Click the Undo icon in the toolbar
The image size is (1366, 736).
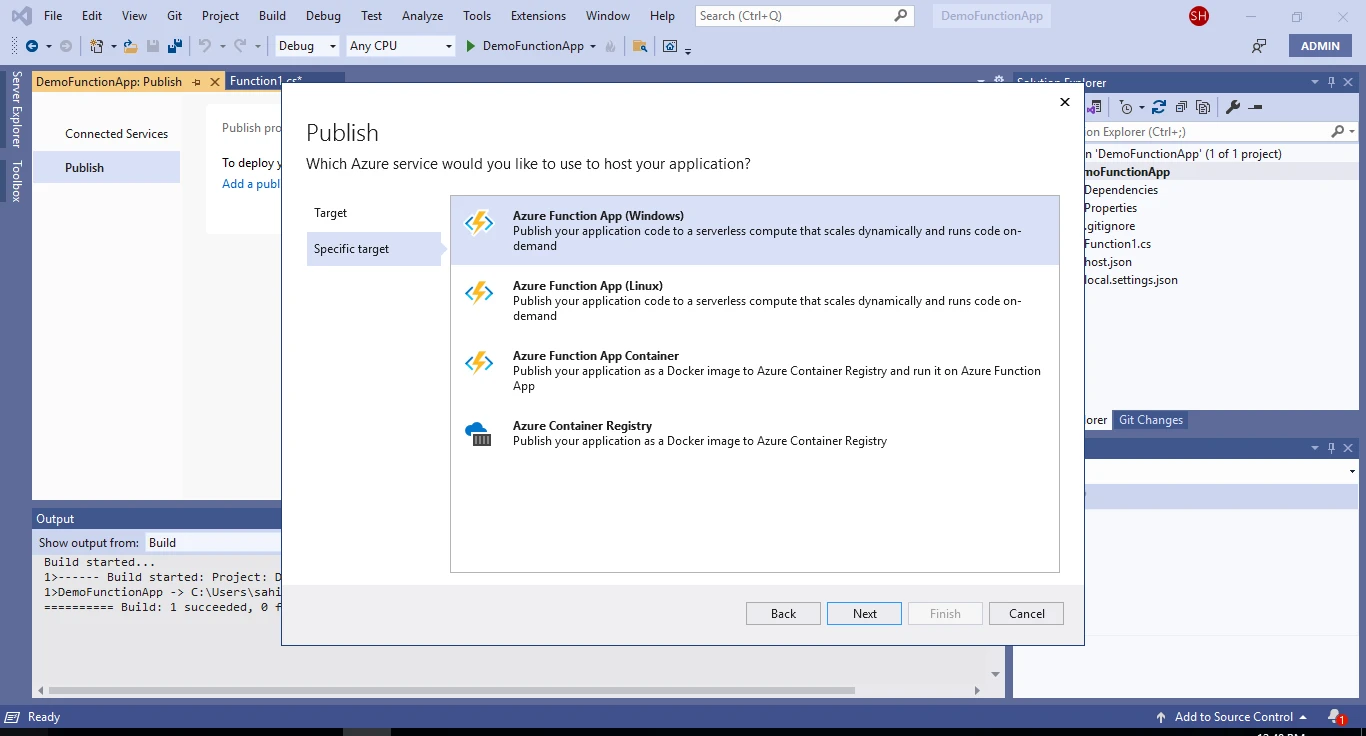205,46
